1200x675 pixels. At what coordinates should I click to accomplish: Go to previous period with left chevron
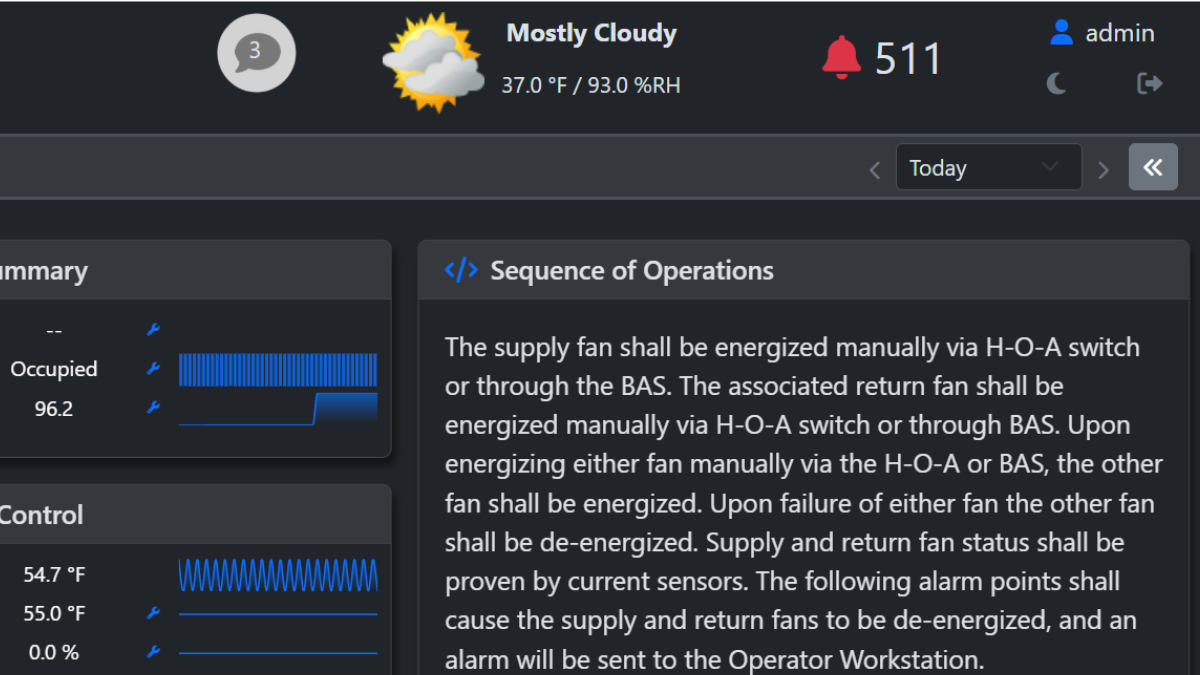coord(874,169)
